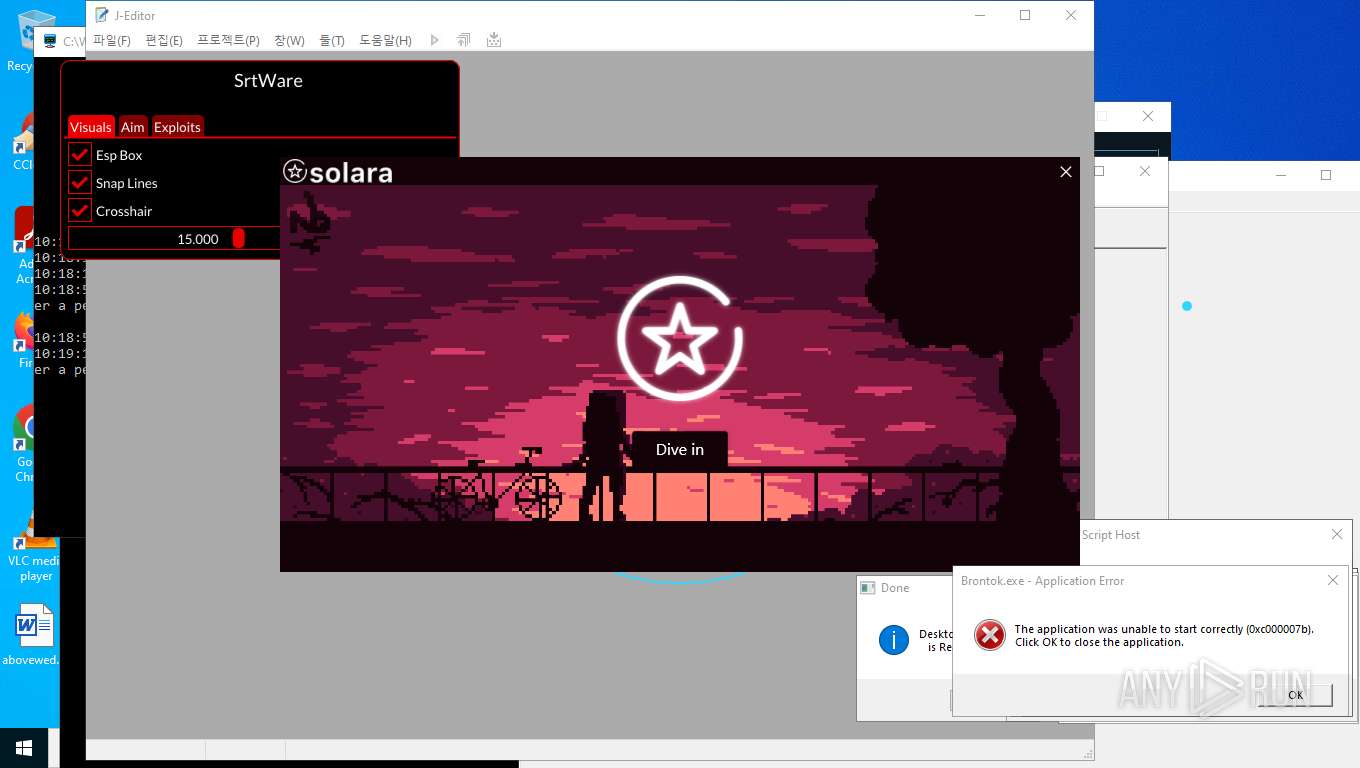1360x768 pixels.
Task: Minimize the J-Editor window
Action: (x=979, y=15)
